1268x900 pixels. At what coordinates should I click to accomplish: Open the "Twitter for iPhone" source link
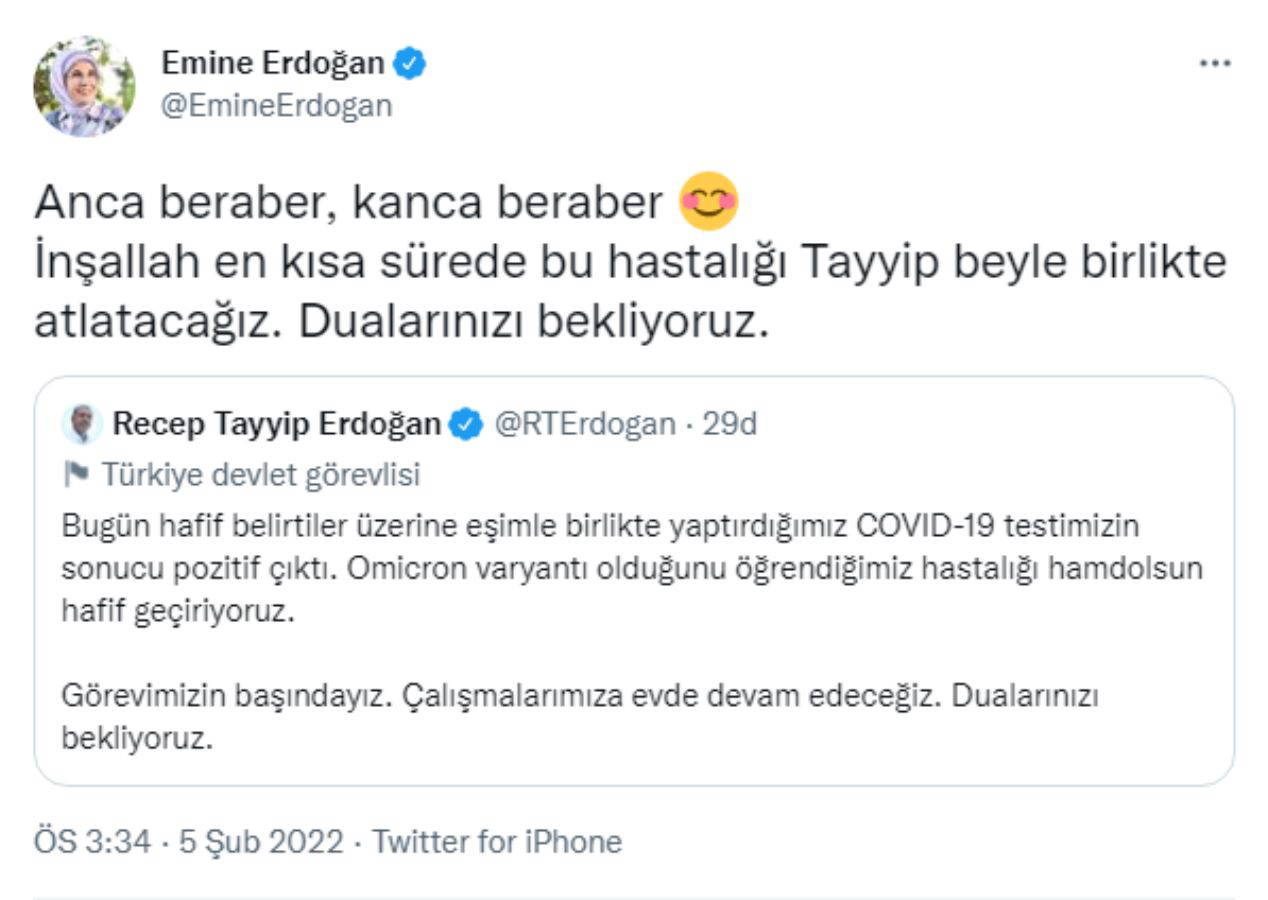coord(497,841)
